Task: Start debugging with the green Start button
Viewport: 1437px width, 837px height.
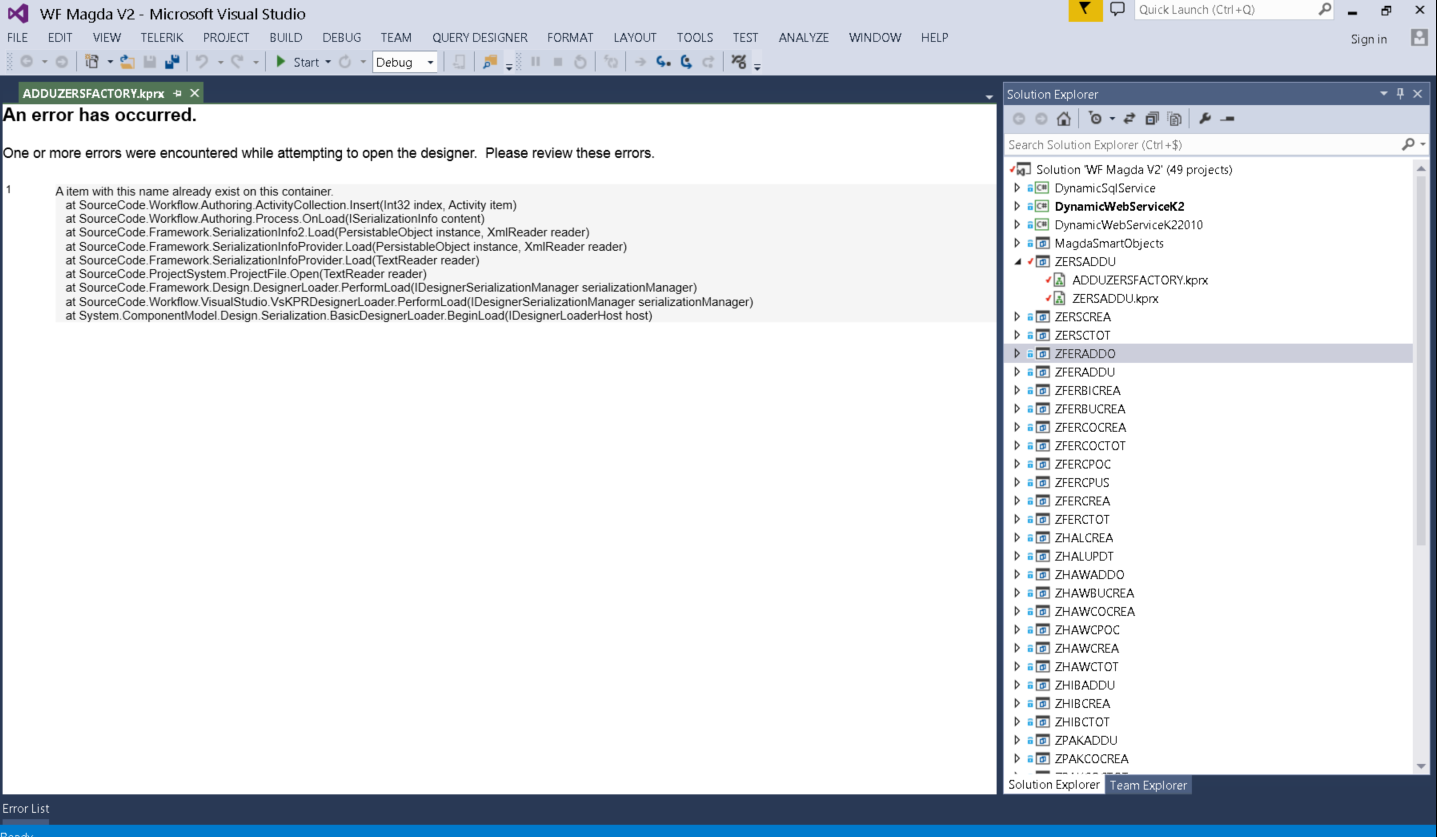Action: pyautogui.click(x=297, y=62)
